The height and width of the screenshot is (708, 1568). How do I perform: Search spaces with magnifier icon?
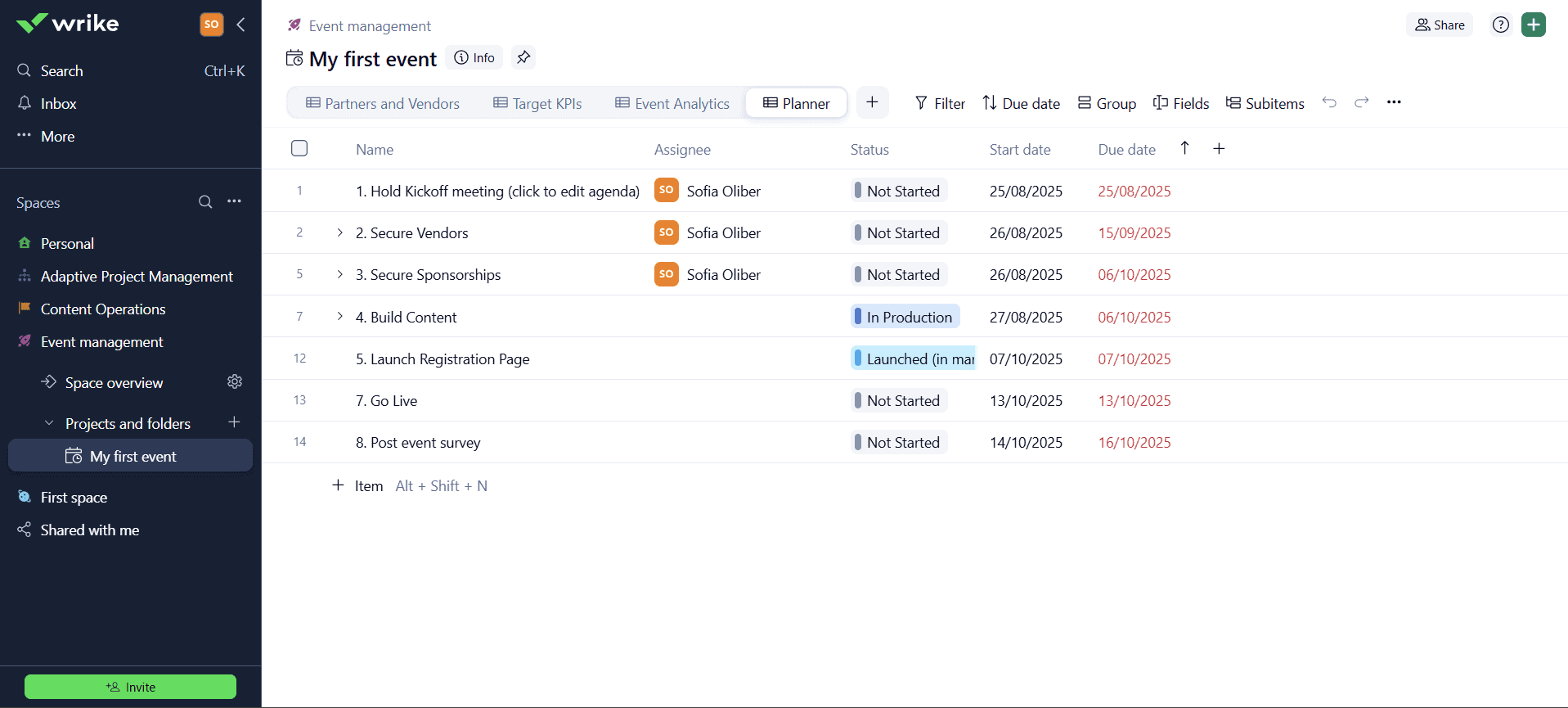(x=205, y=202)
